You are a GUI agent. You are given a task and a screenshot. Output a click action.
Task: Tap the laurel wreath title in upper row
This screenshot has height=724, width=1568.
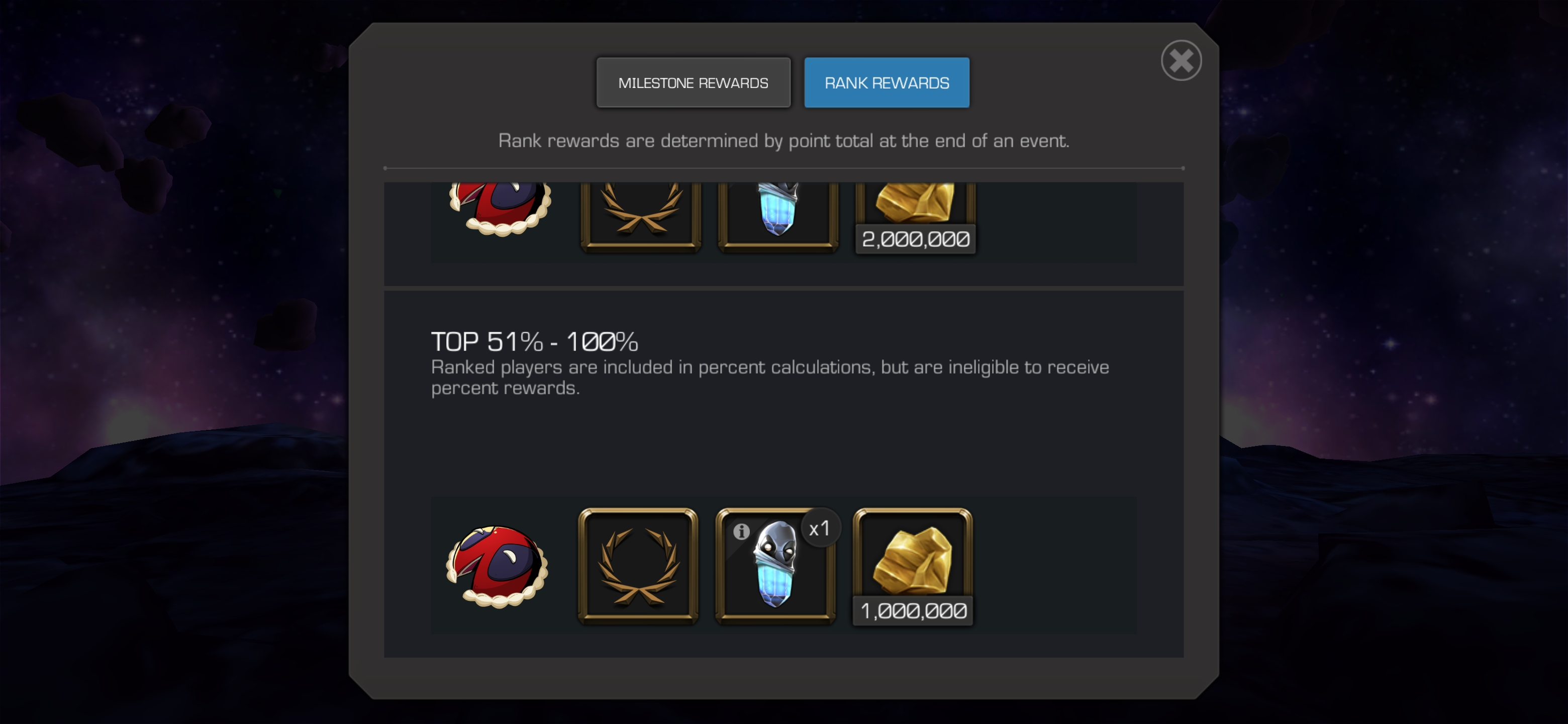click(640, 216)
